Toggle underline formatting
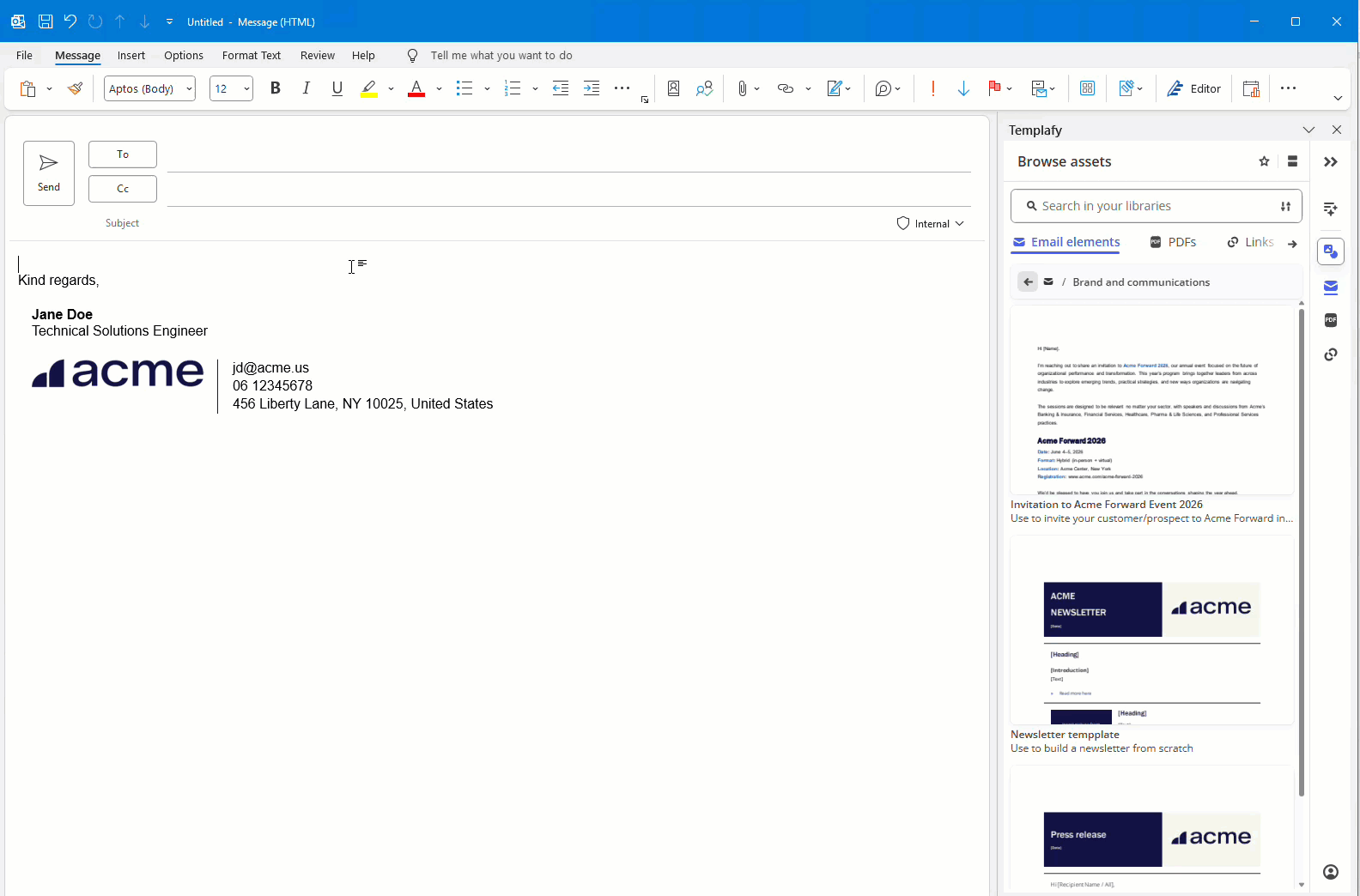This screenshot has height=896, width=1360. tap(337, 88)
